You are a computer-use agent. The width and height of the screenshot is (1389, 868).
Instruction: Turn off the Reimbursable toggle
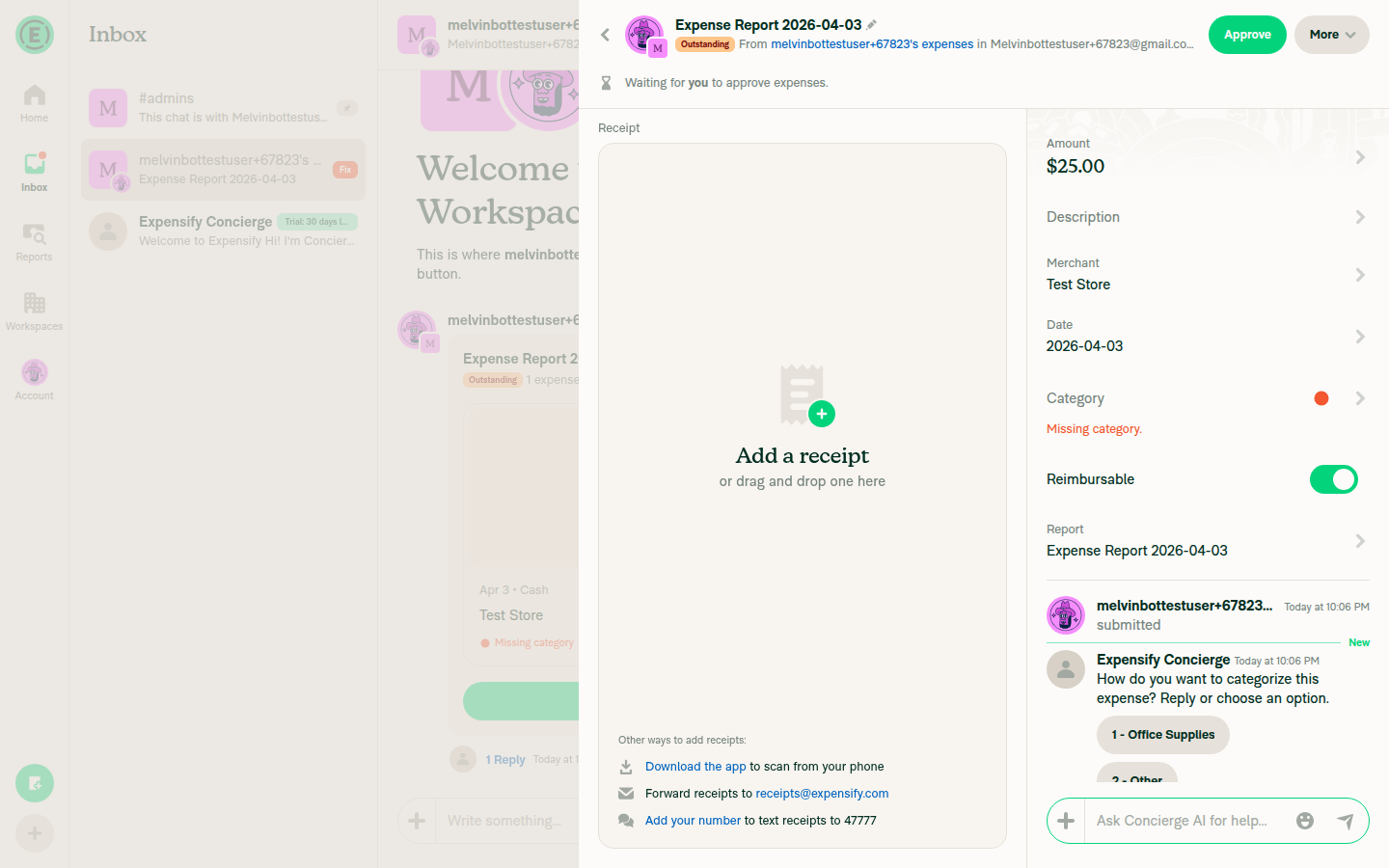pos(1333,479)
